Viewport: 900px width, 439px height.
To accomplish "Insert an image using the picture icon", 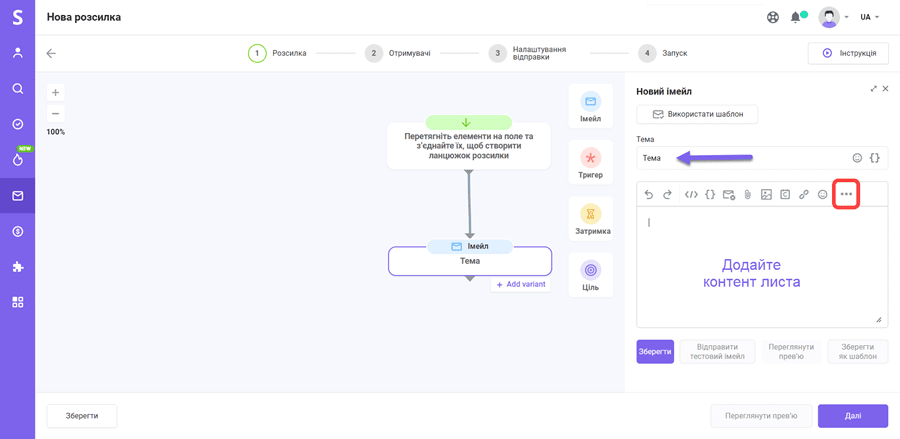I will coord(766,195).
